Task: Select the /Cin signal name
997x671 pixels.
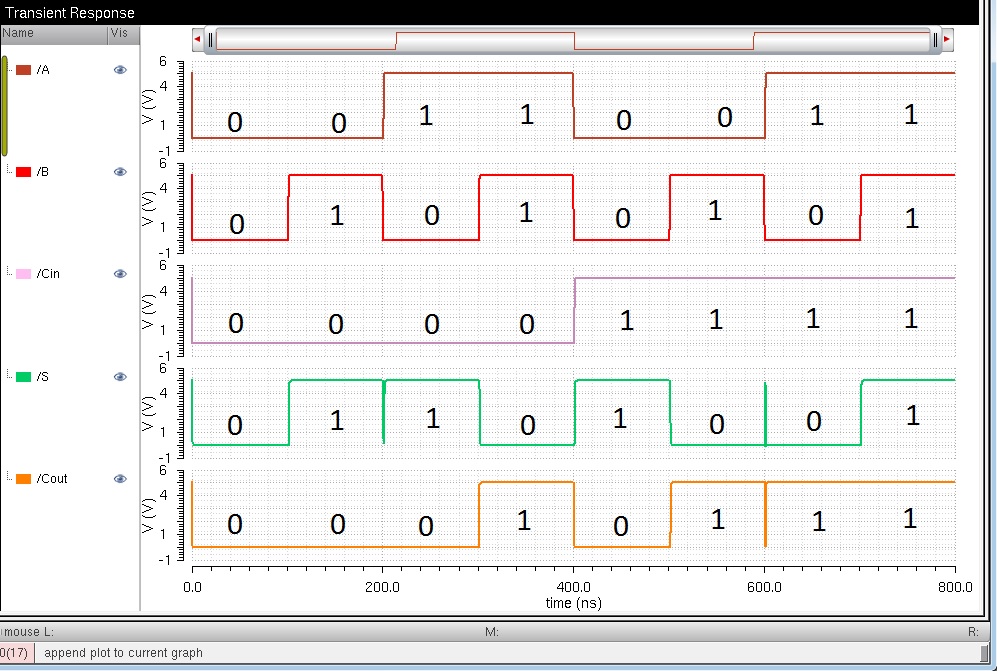Action: tap(48, 273)
